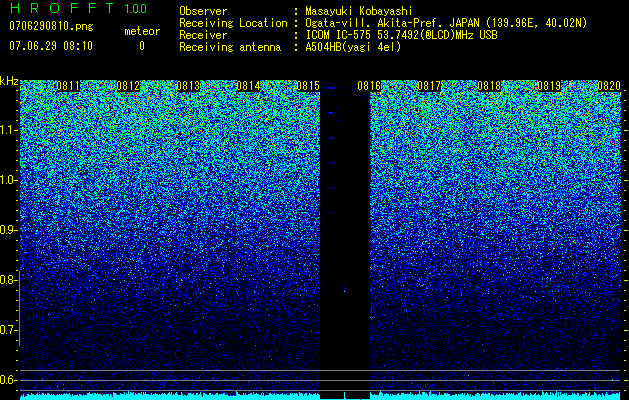Click the meteor count value 0

click(142, 46)
